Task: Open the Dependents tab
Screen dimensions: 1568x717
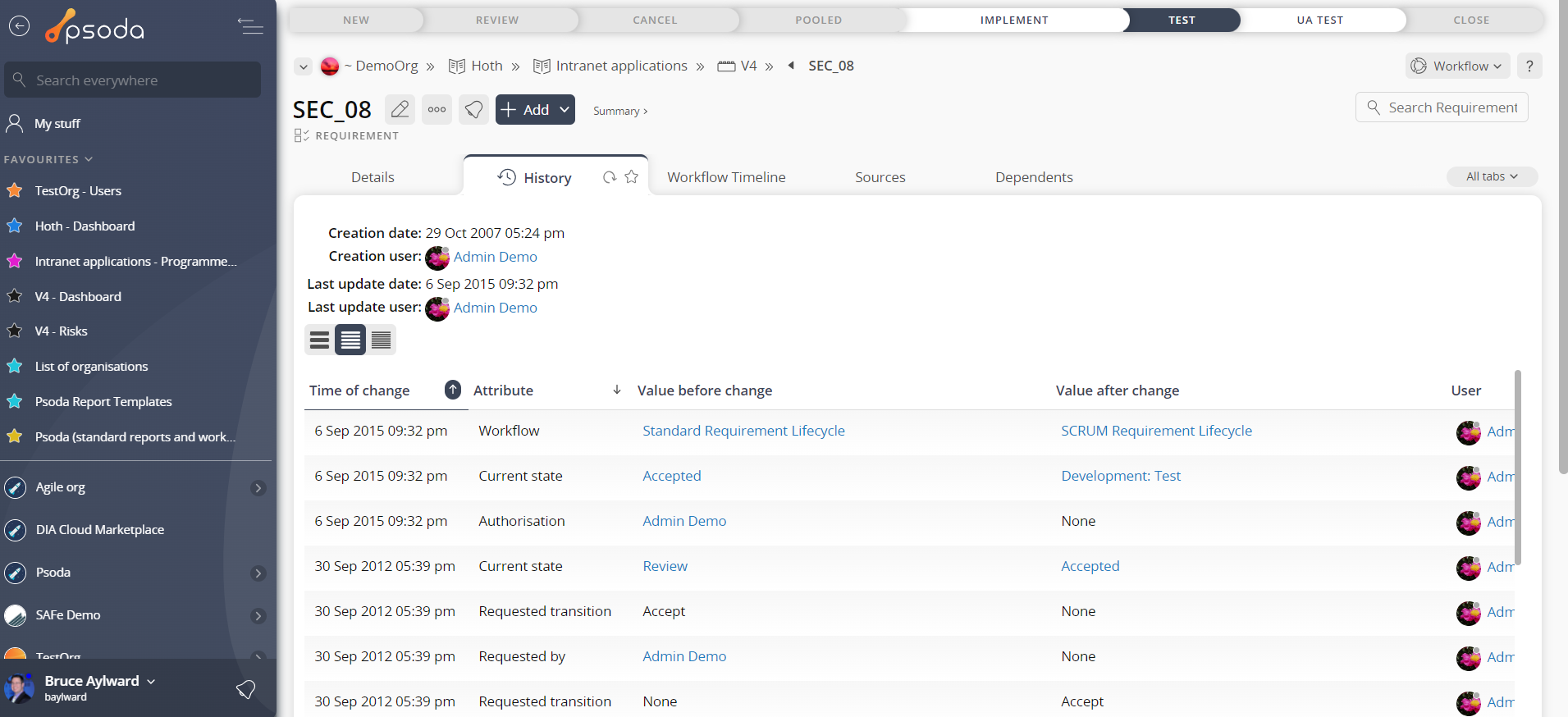Action: [1034, 177]
